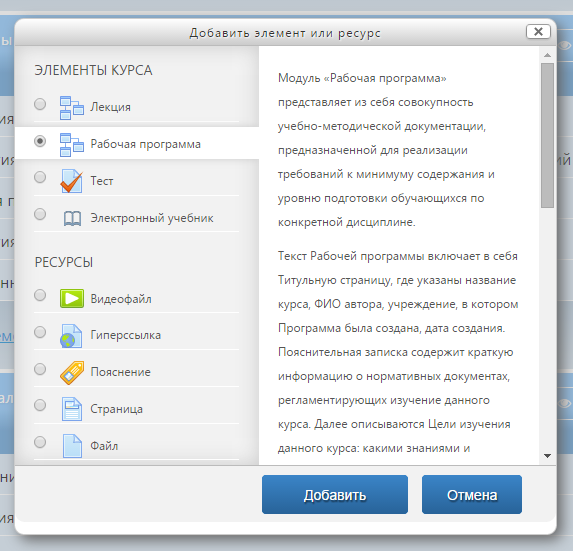573x551 pixels.
Task: Click the Страница document icon
Action: pos(72,409)
